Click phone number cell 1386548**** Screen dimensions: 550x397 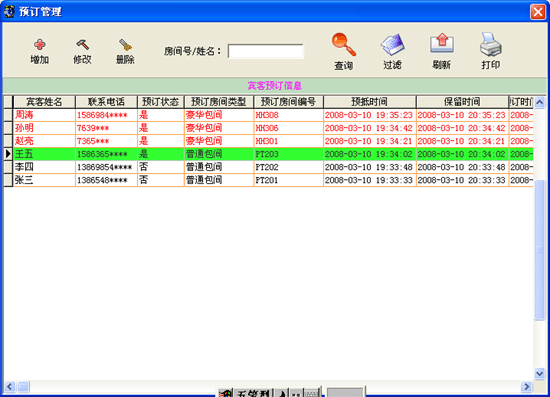[106, 180]
